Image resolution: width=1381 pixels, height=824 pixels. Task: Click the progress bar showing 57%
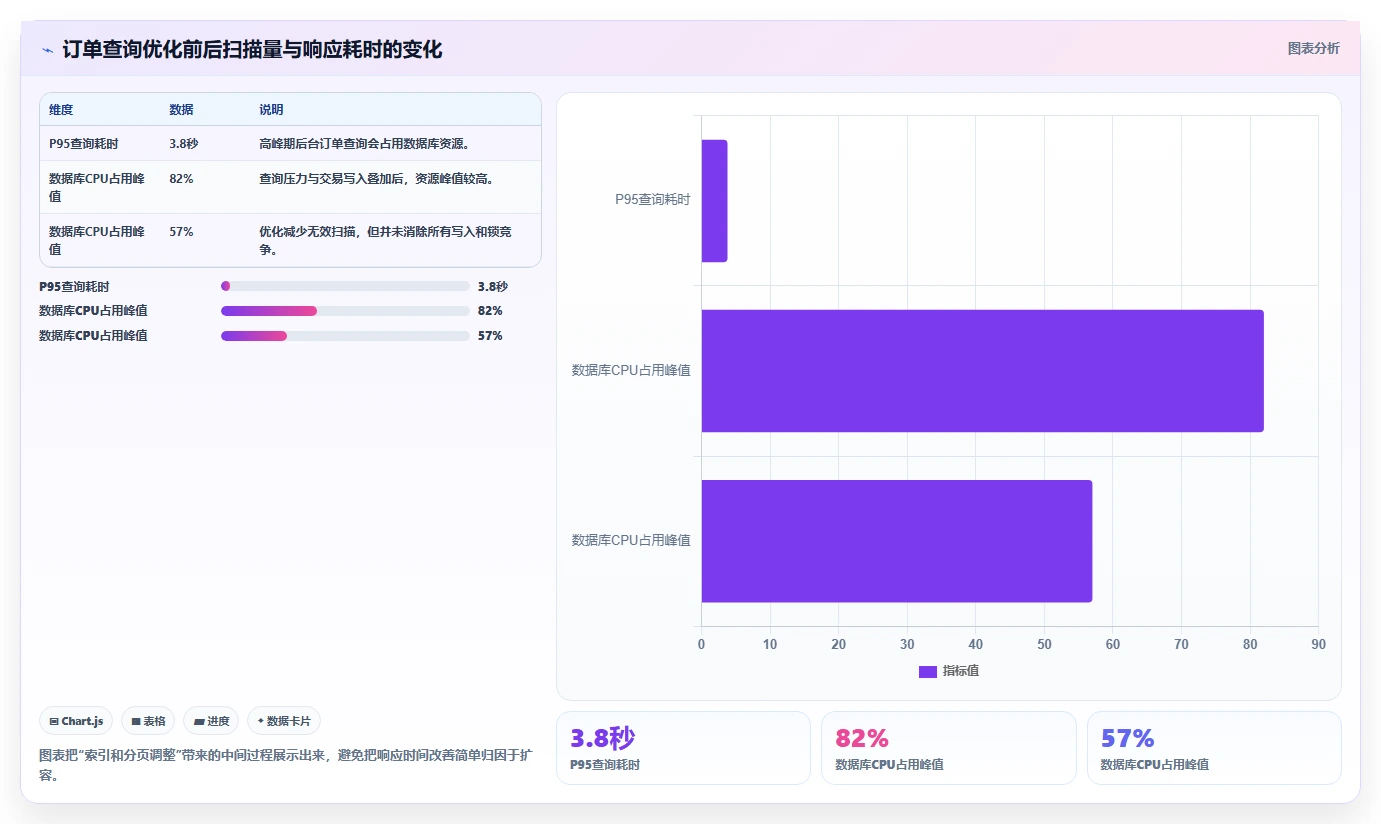coord(345,336)
